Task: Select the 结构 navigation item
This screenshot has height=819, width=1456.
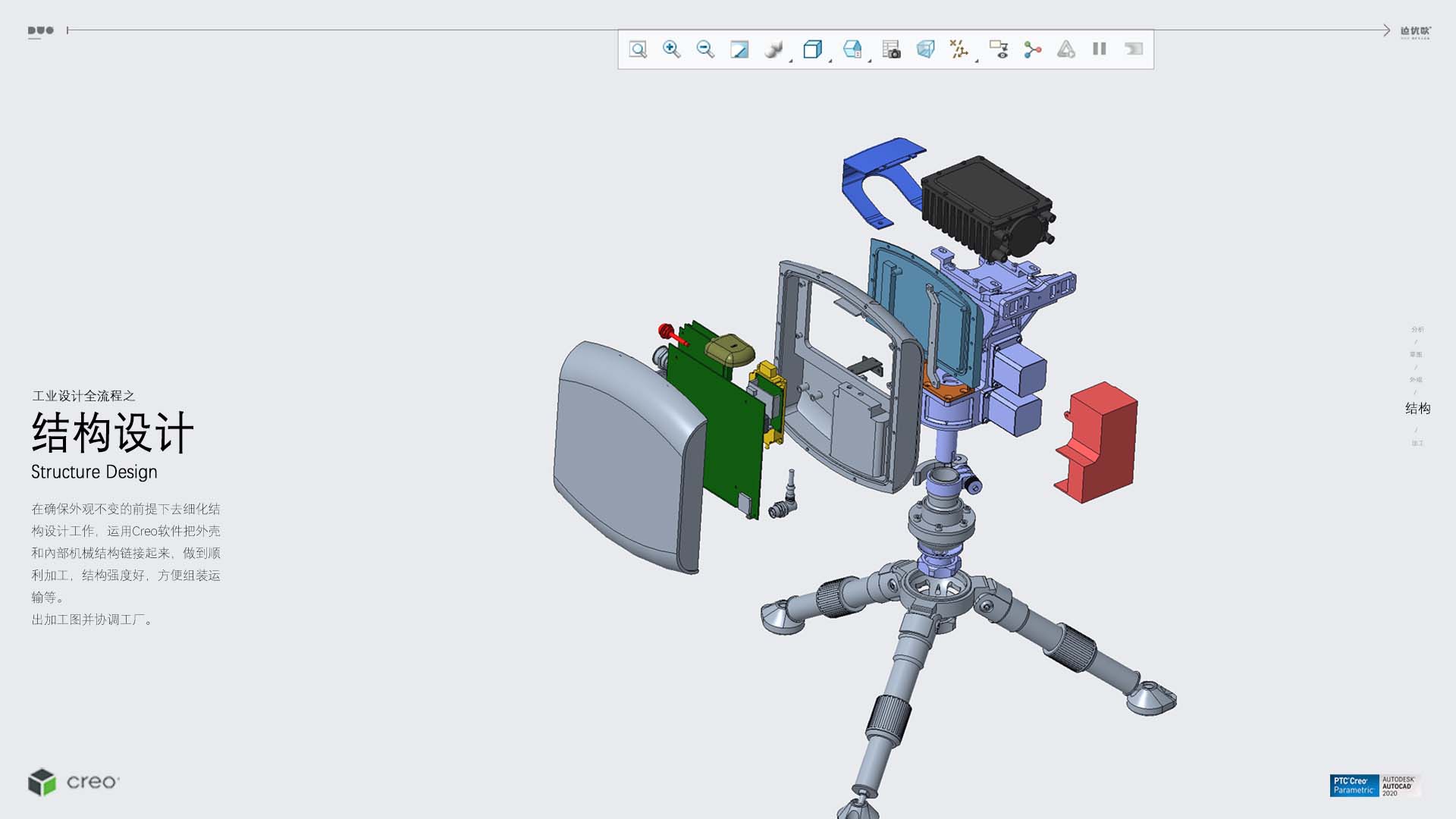Action: click(x=1417, y=409)
